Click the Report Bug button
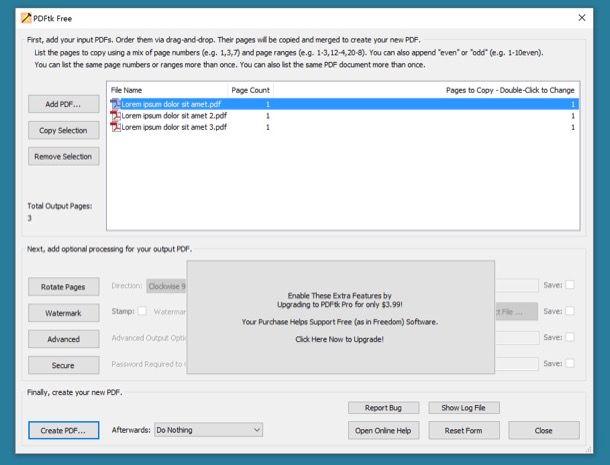Screen dimensions: 610x465 [384, 407]
